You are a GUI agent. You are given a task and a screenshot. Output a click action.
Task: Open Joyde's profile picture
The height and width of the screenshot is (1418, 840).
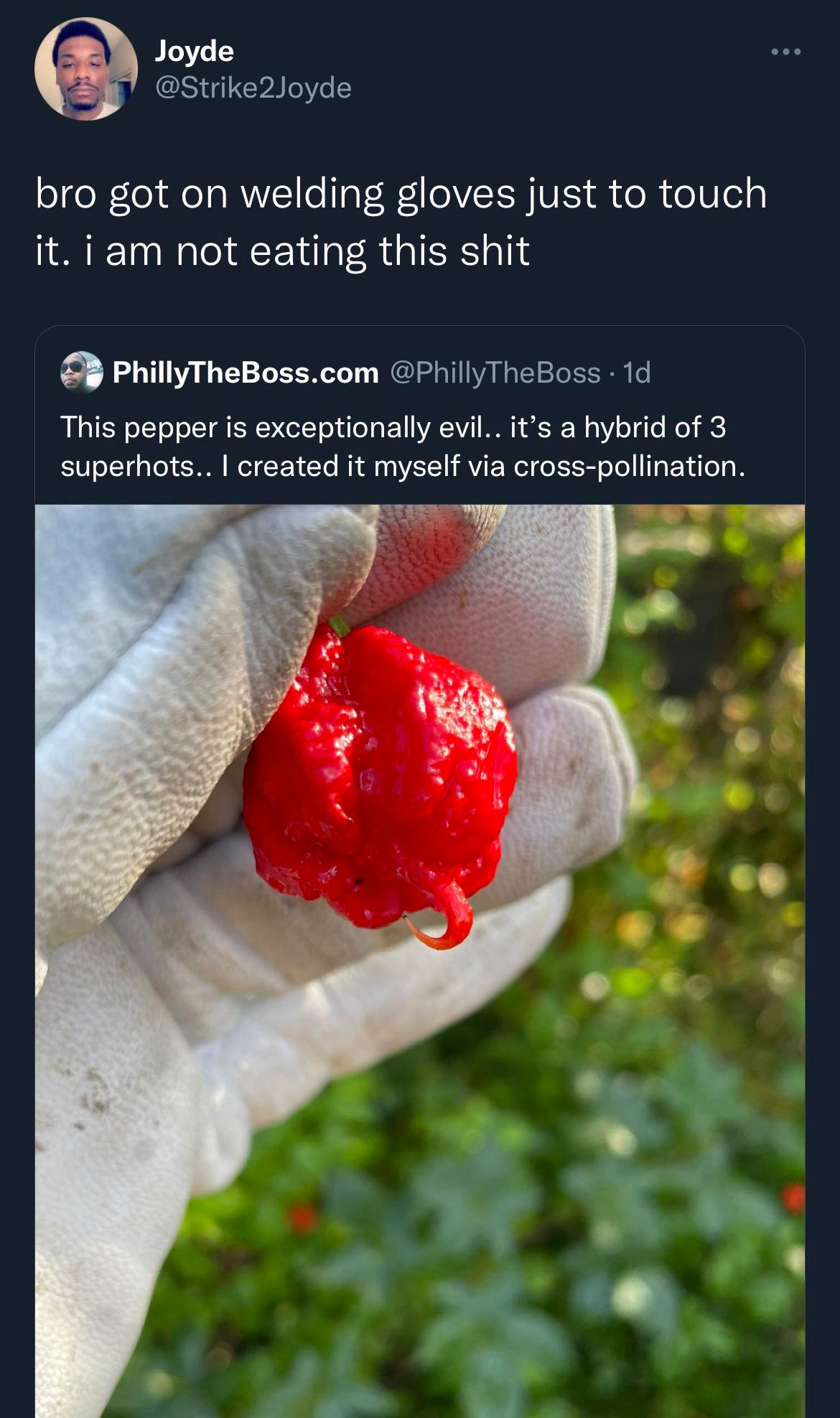point(85,69)
